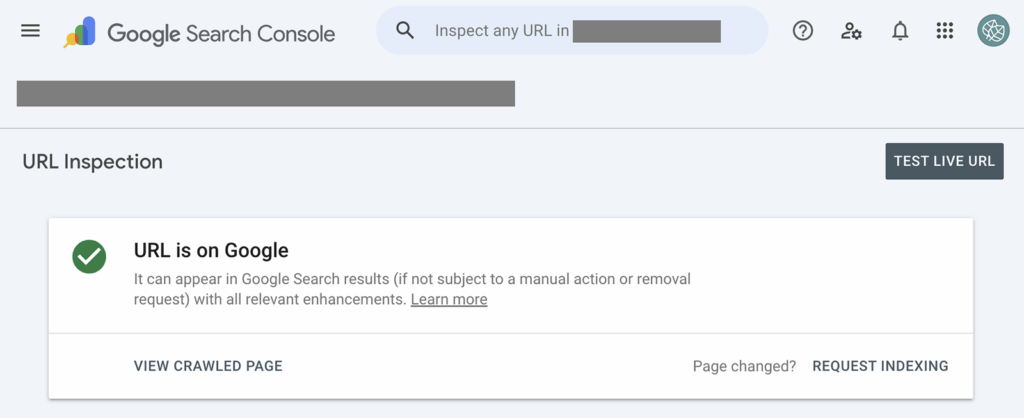
Task: Show notifications via the bell icon
Action: [900, 31]
